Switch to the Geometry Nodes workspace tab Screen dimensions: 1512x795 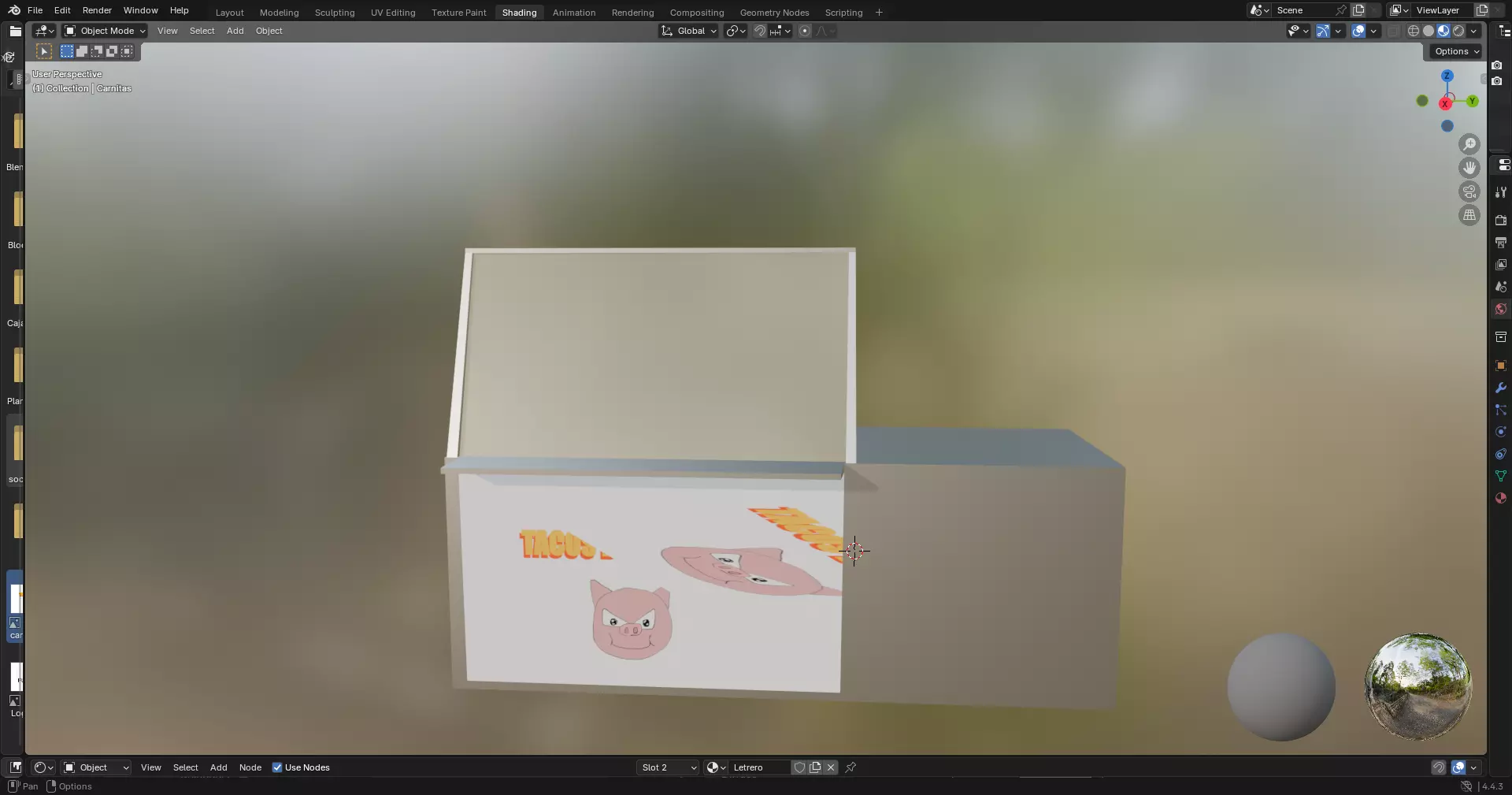[774, 13]
